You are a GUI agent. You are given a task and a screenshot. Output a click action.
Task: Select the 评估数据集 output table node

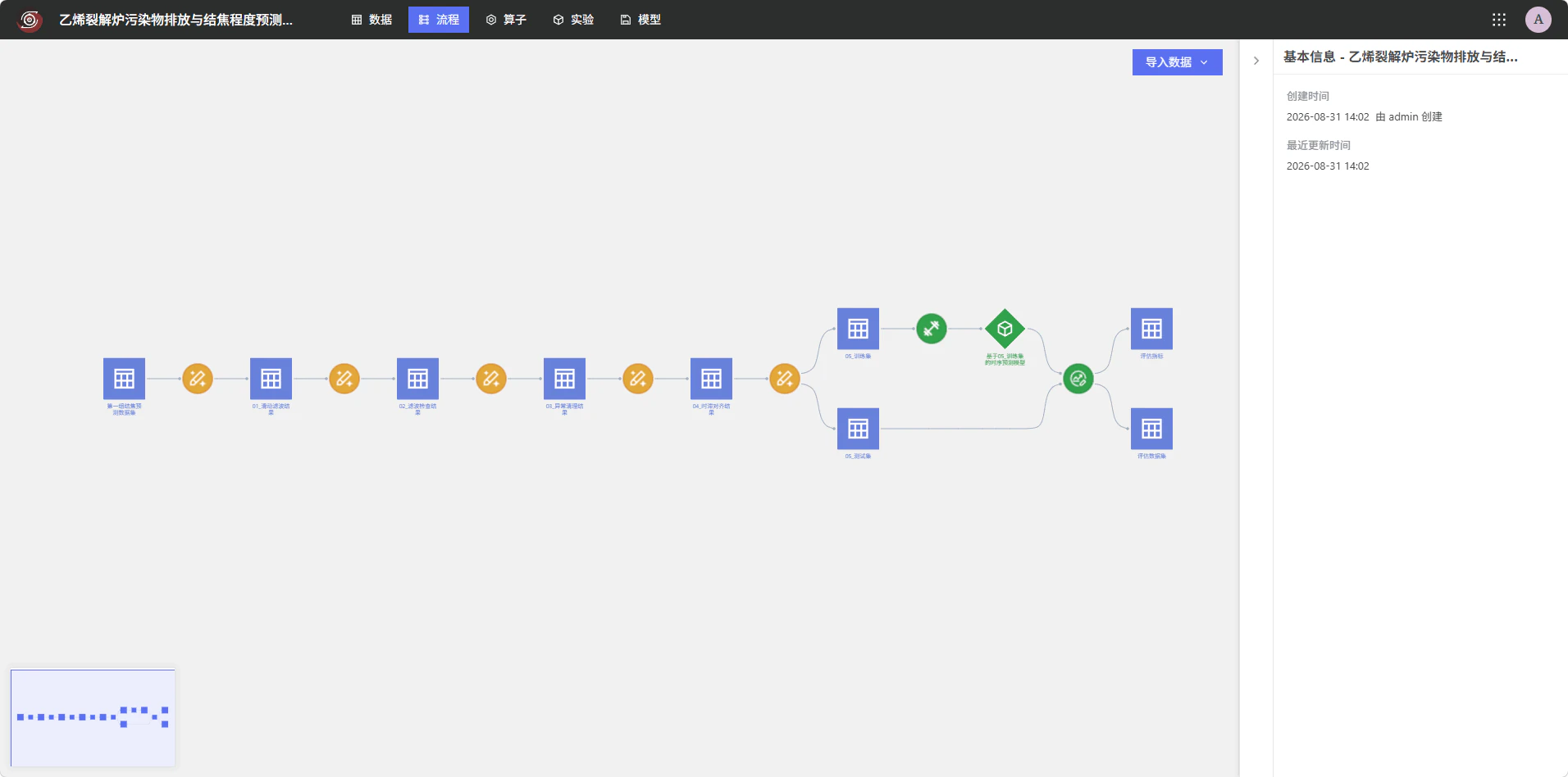click(x=1151, y=429)
